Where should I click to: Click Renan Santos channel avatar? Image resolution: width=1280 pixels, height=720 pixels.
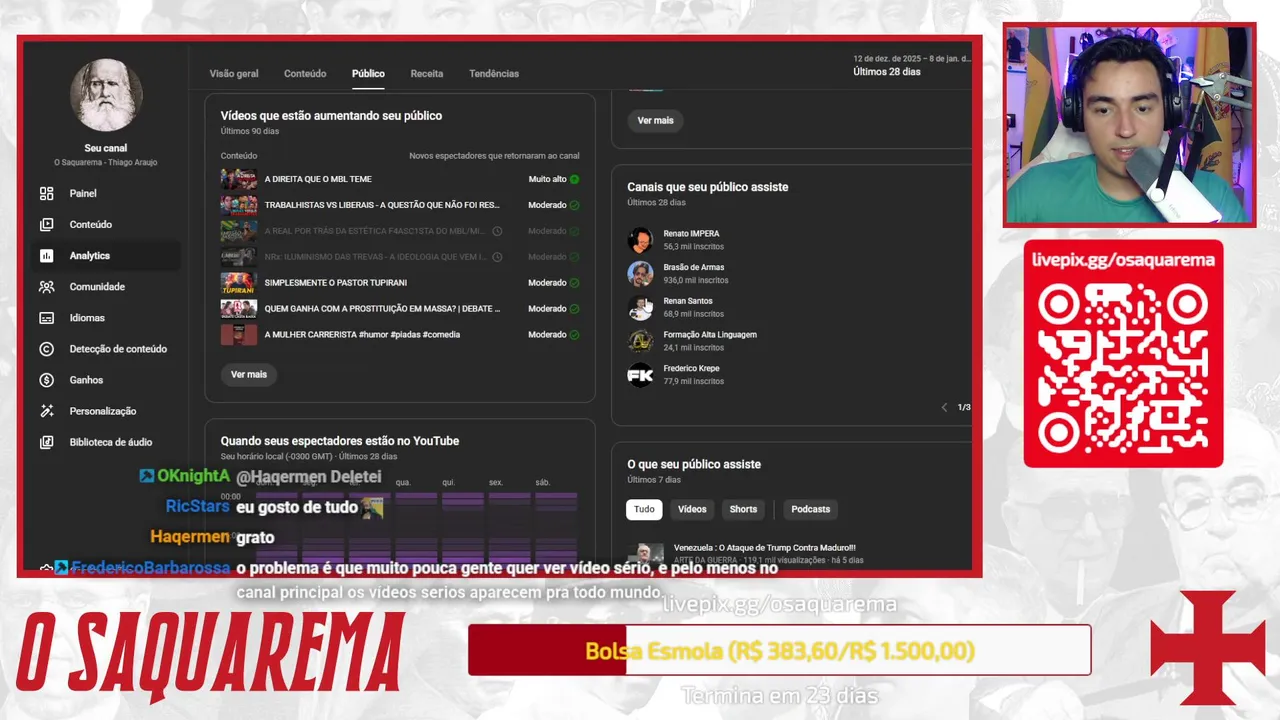[x=640, y=307]
